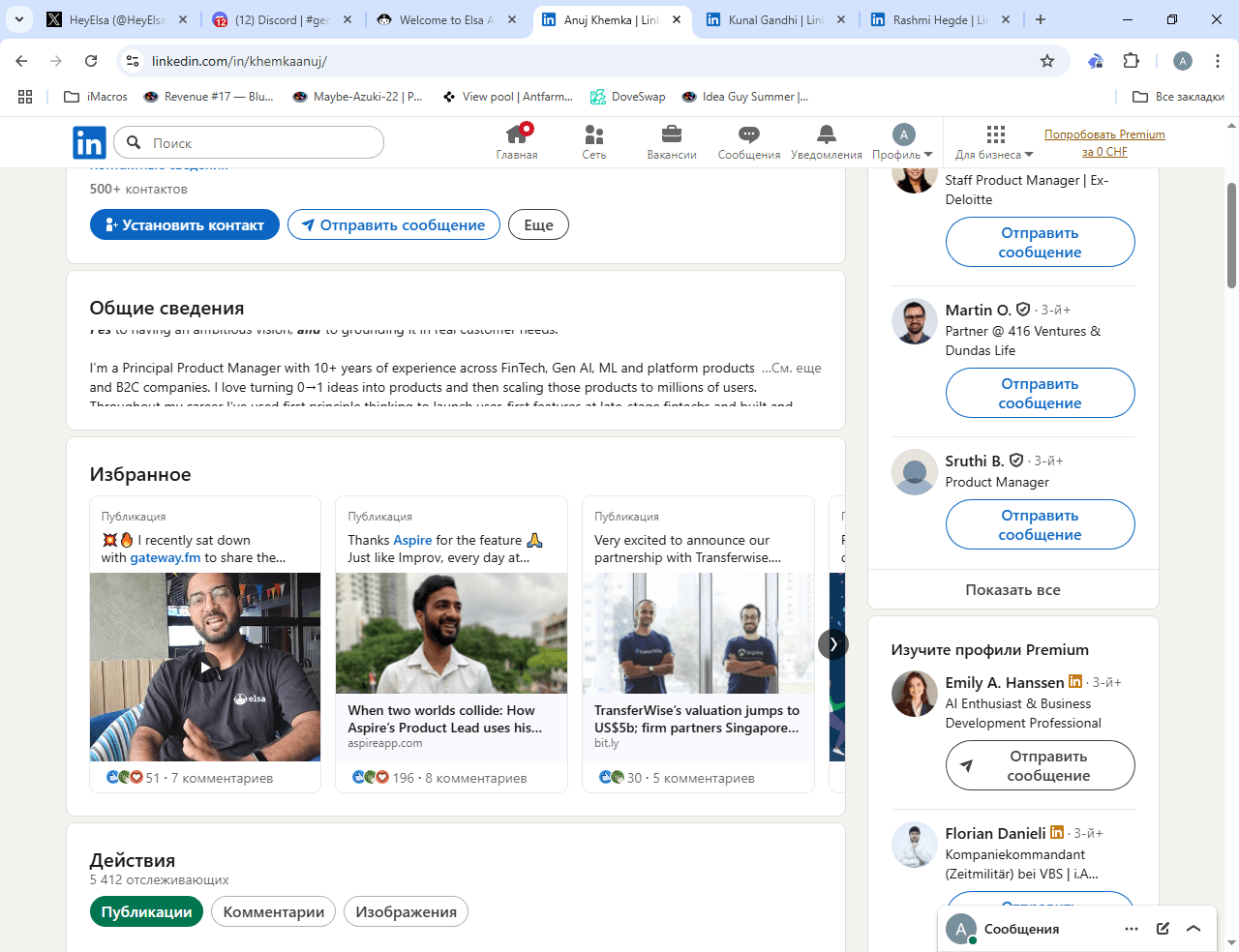The width and height of the screenshot is (1239, 952).
Task: Open Aspire mention link in post
Action: [412, 540]
